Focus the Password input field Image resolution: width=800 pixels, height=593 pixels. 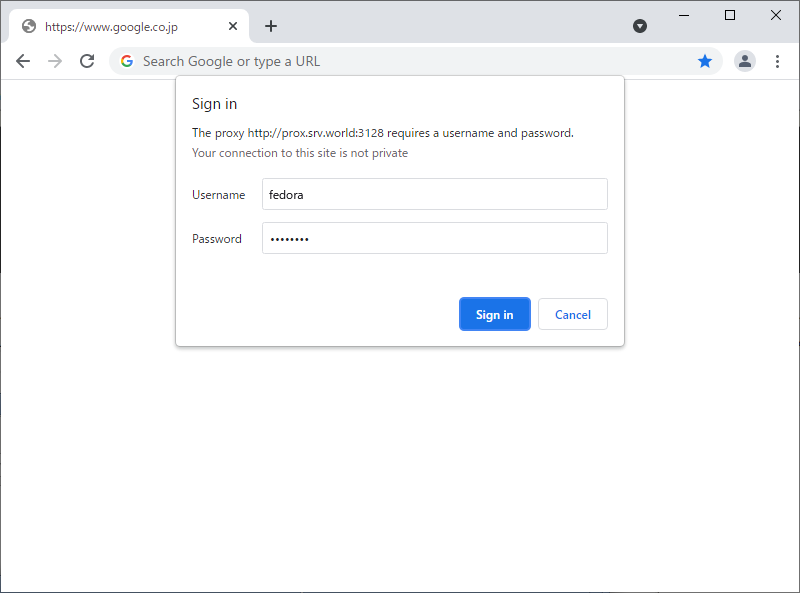tap(435, 238)
